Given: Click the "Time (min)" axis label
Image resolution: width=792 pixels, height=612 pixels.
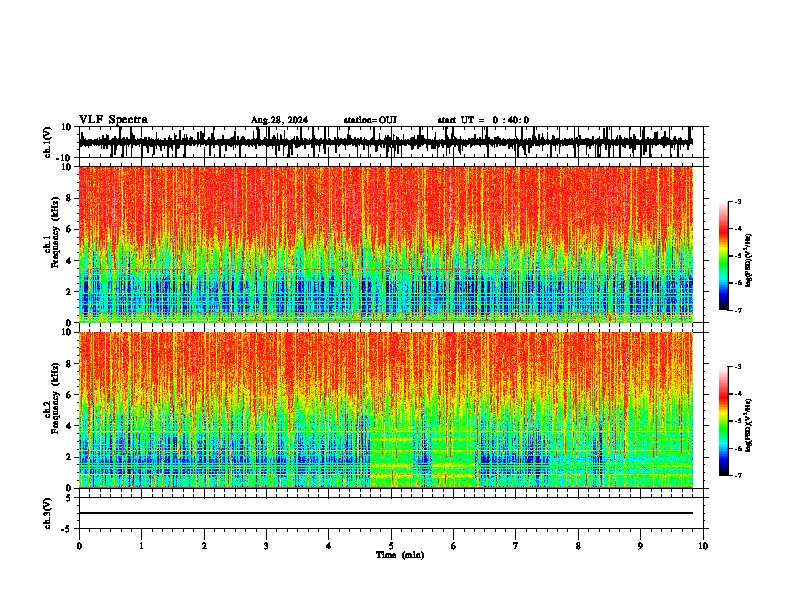Looking at the screenshot, I should point(400,555).
